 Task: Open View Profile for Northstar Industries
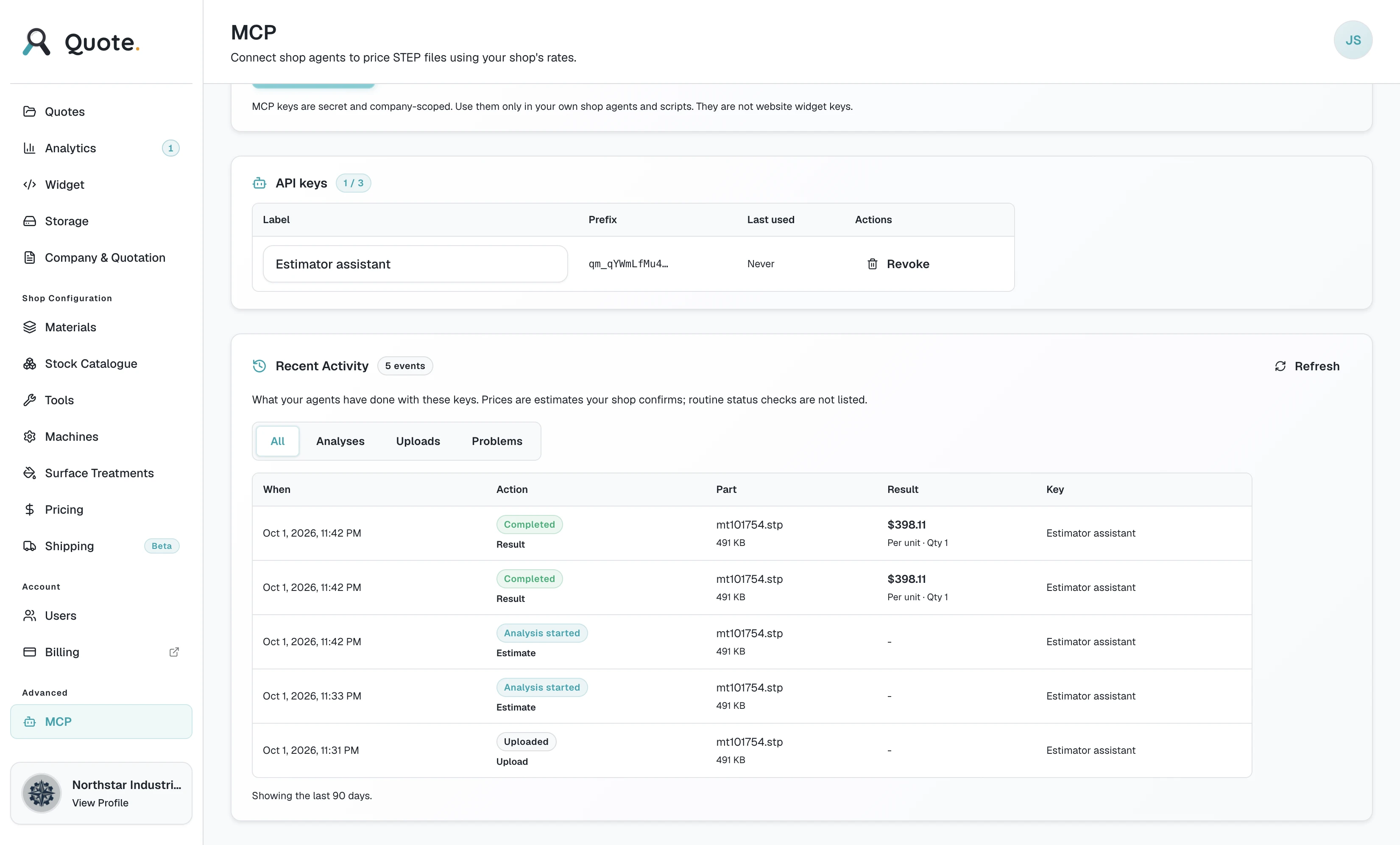[100, 802]
